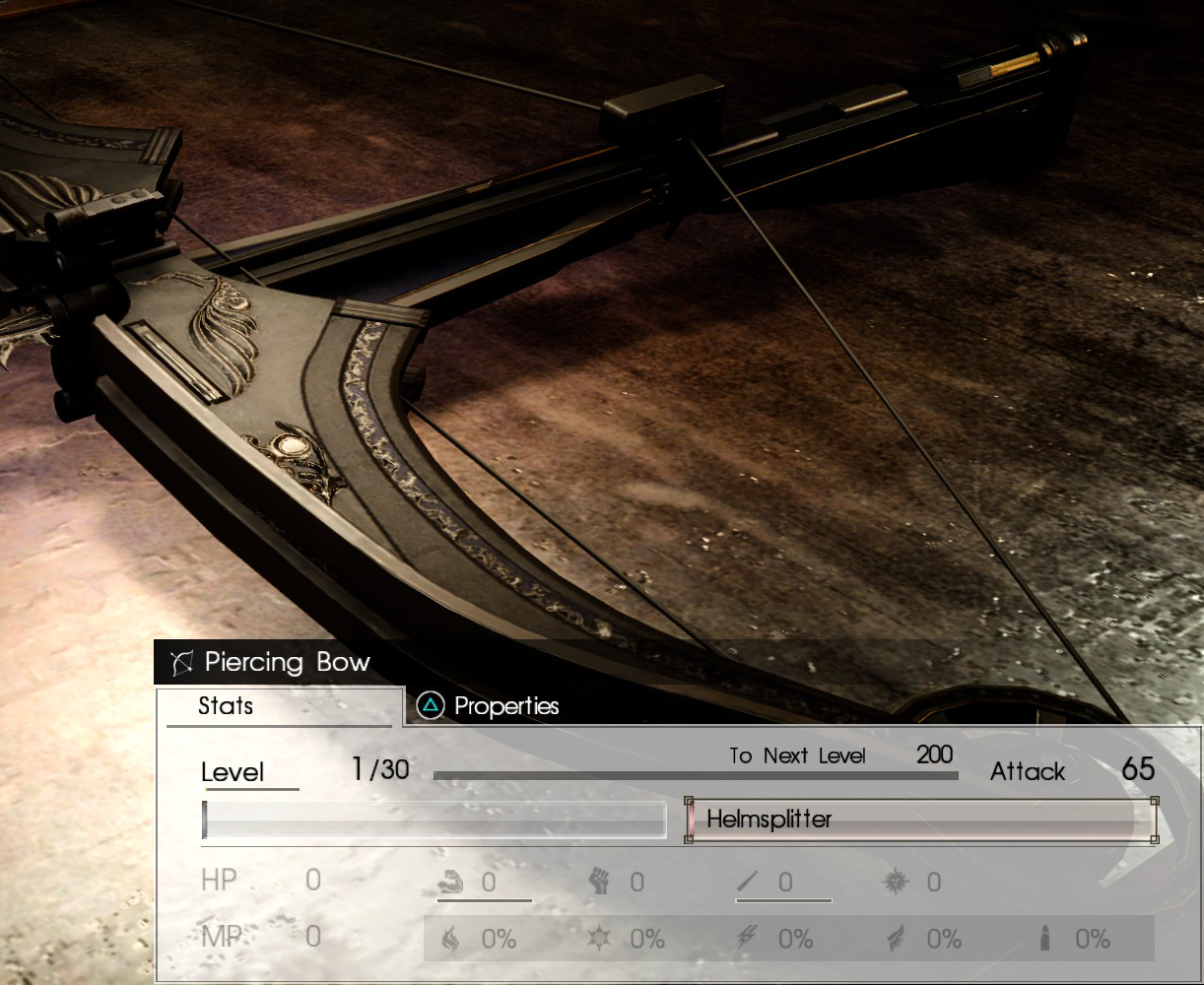The width and height of the screenshot is (1204, 985).
Task: Select the empty ability slot beside Helmsplitter
Action: click(x=435, y=820)
